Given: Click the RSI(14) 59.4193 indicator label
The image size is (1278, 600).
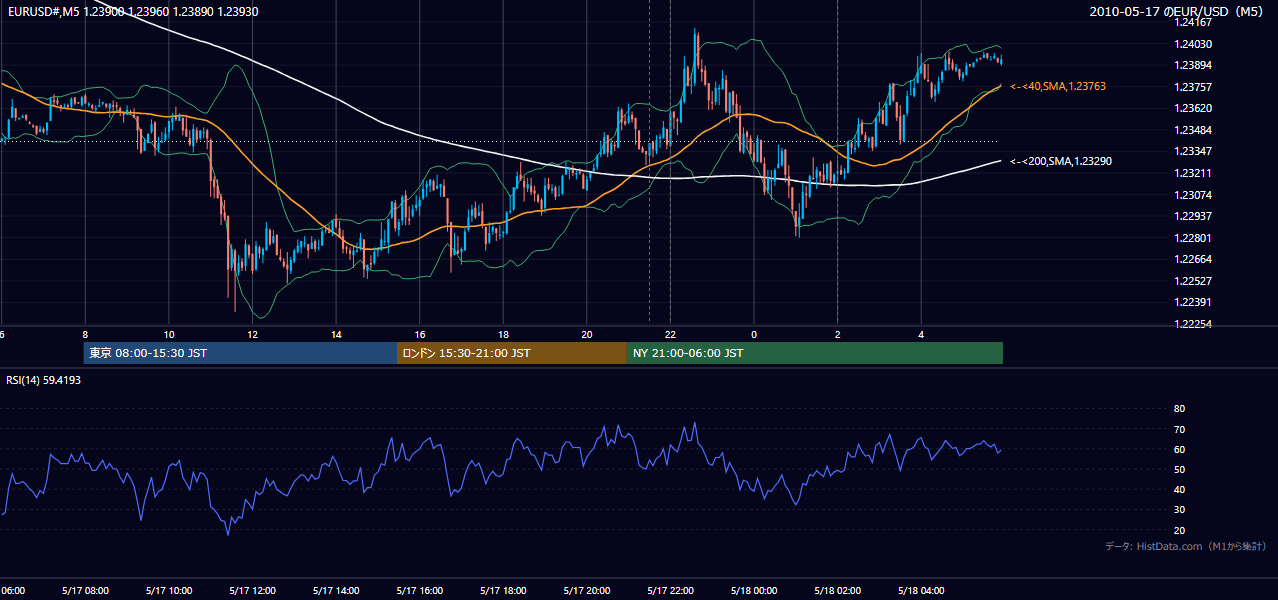Looking at the screenshot, I should point(44,380).
